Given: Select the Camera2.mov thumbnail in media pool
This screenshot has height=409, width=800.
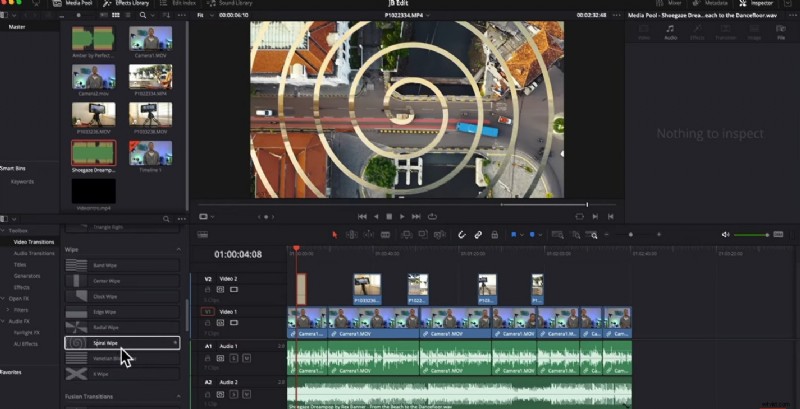Looking at the screenshot, I should click(x=93, y=76).
